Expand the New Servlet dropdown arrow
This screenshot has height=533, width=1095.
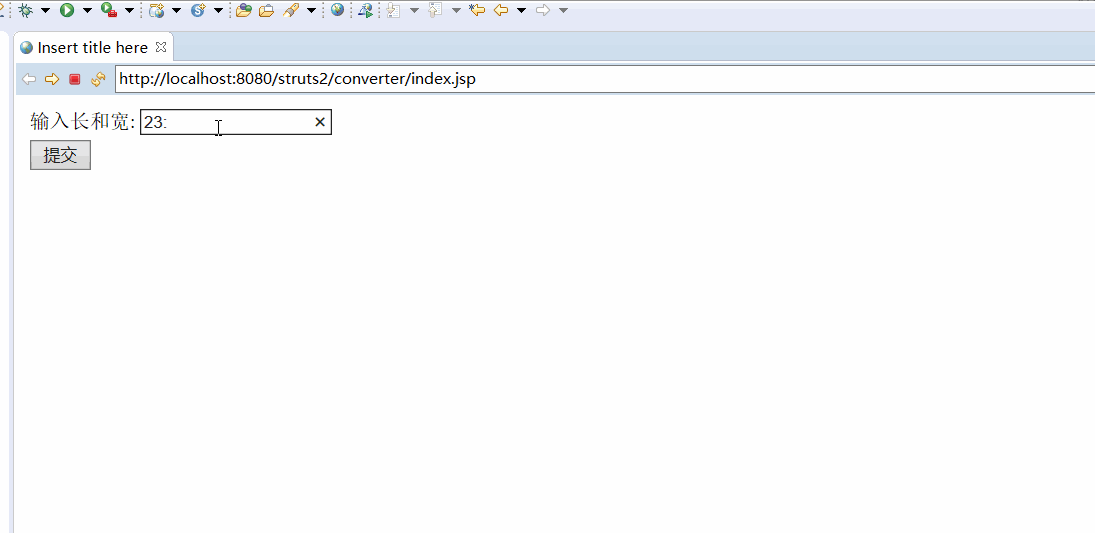(x=219, y=10)
